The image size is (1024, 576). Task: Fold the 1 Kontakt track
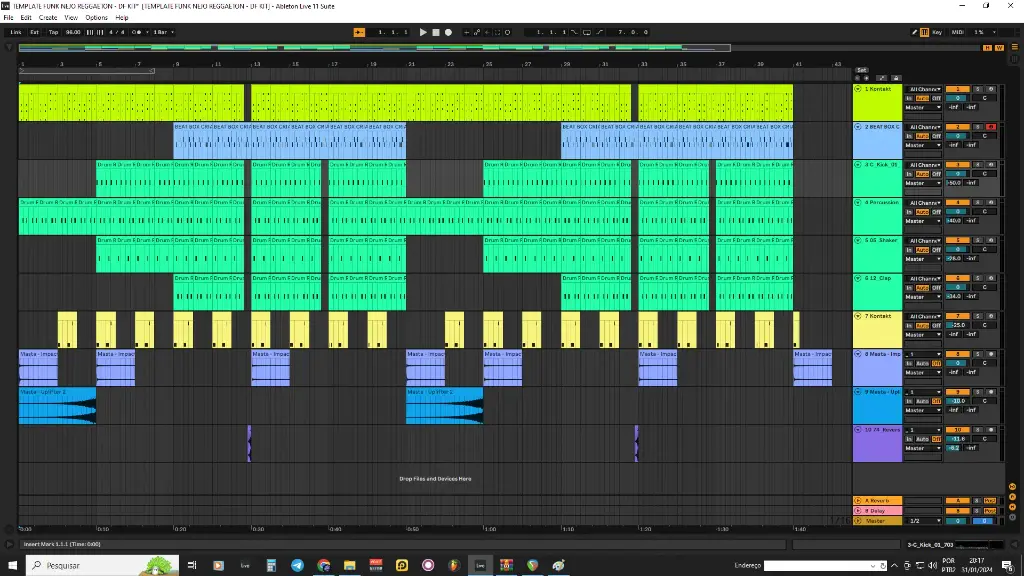coord(858,89)
